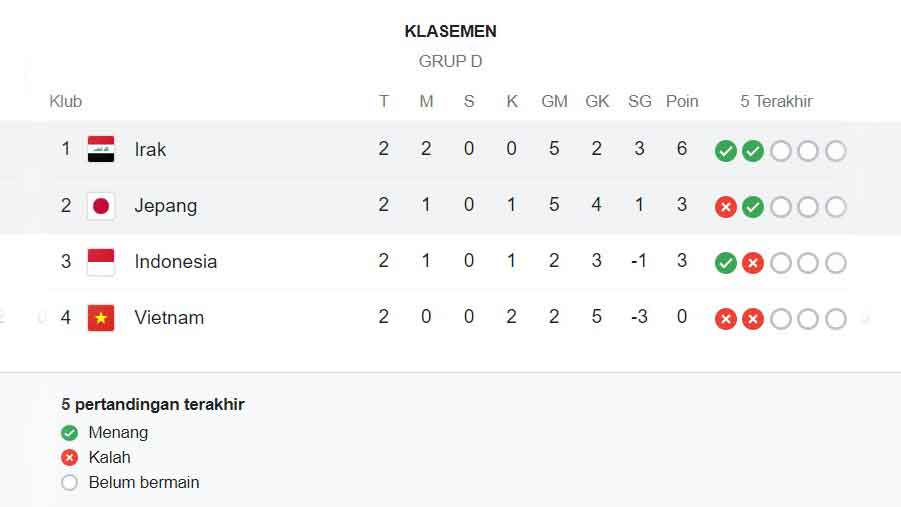Select the Vietnam team name

pos(169,318)
